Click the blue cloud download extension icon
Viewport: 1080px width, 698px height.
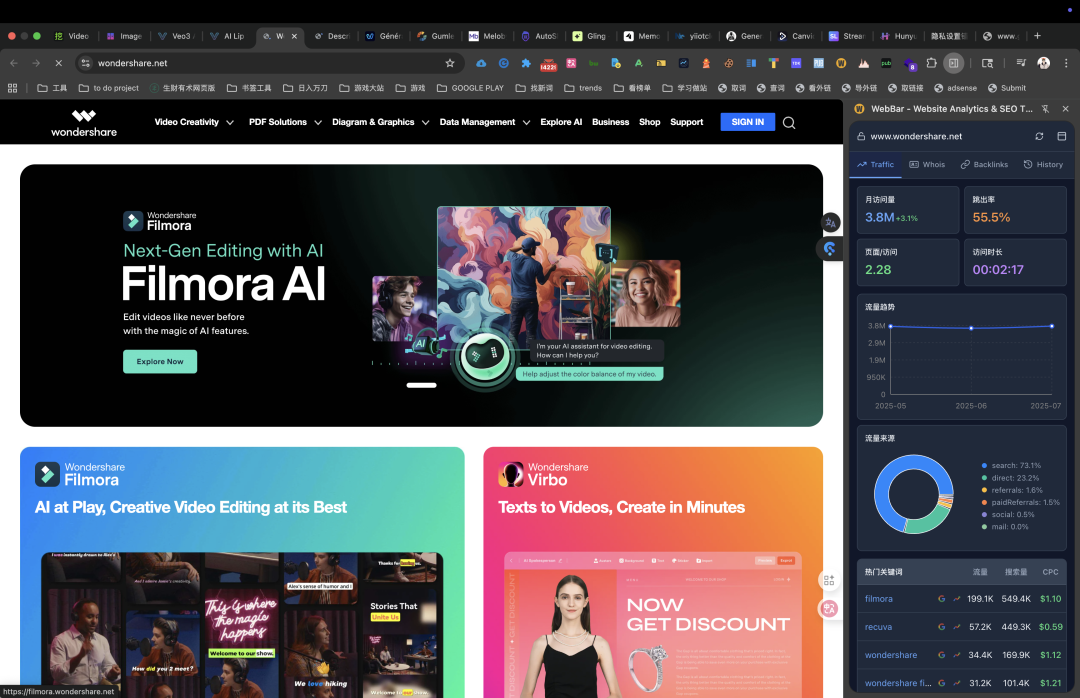481,63
